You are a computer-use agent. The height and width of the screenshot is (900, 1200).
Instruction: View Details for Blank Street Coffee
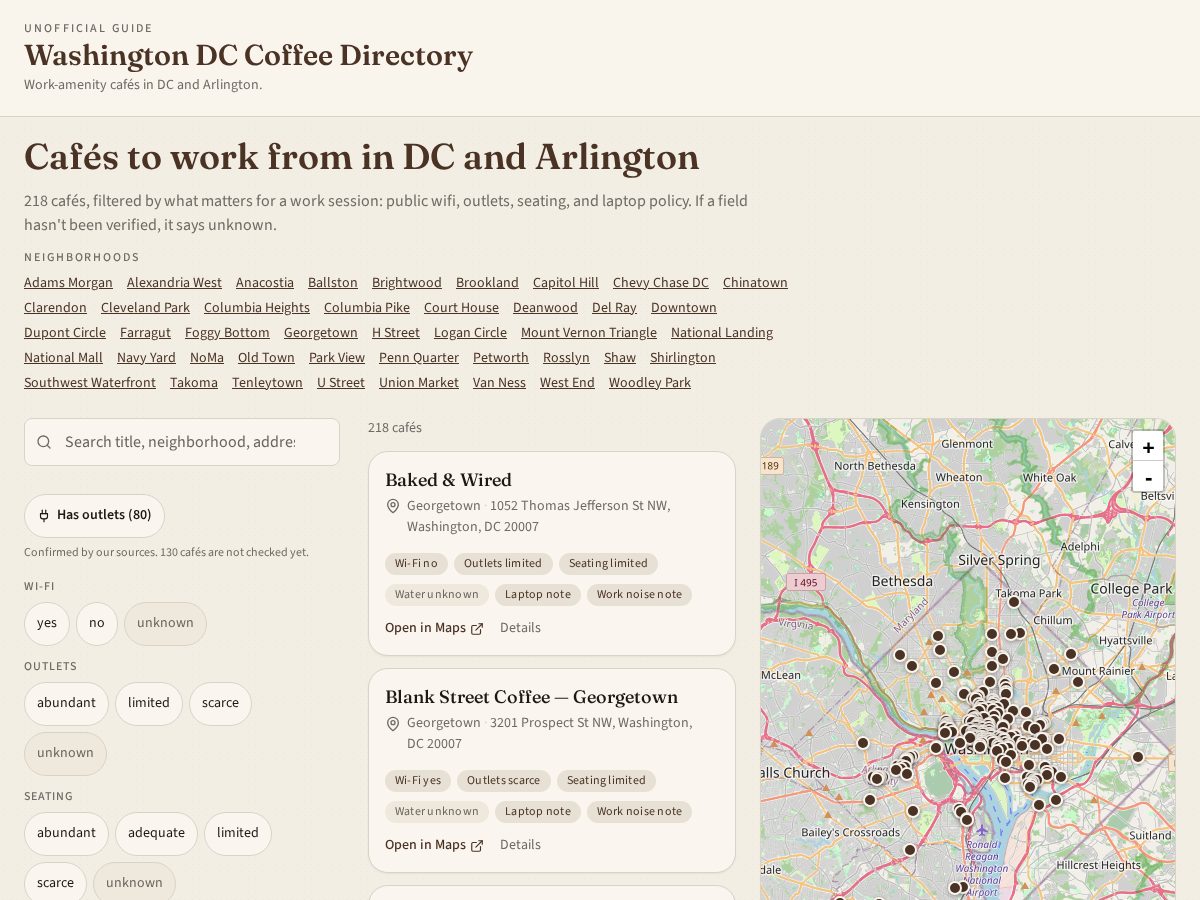tap(520, 845)
